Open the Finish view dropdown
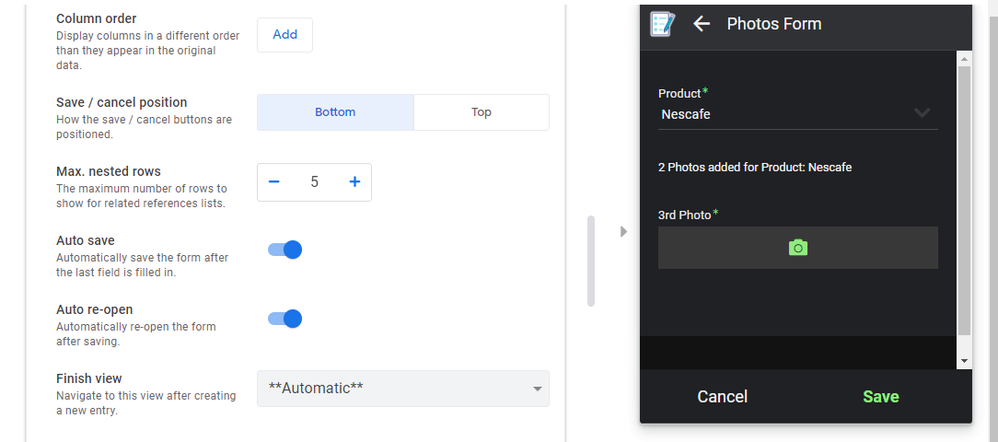The width and height of the screenshot is (998, 442). click(403, 389)
